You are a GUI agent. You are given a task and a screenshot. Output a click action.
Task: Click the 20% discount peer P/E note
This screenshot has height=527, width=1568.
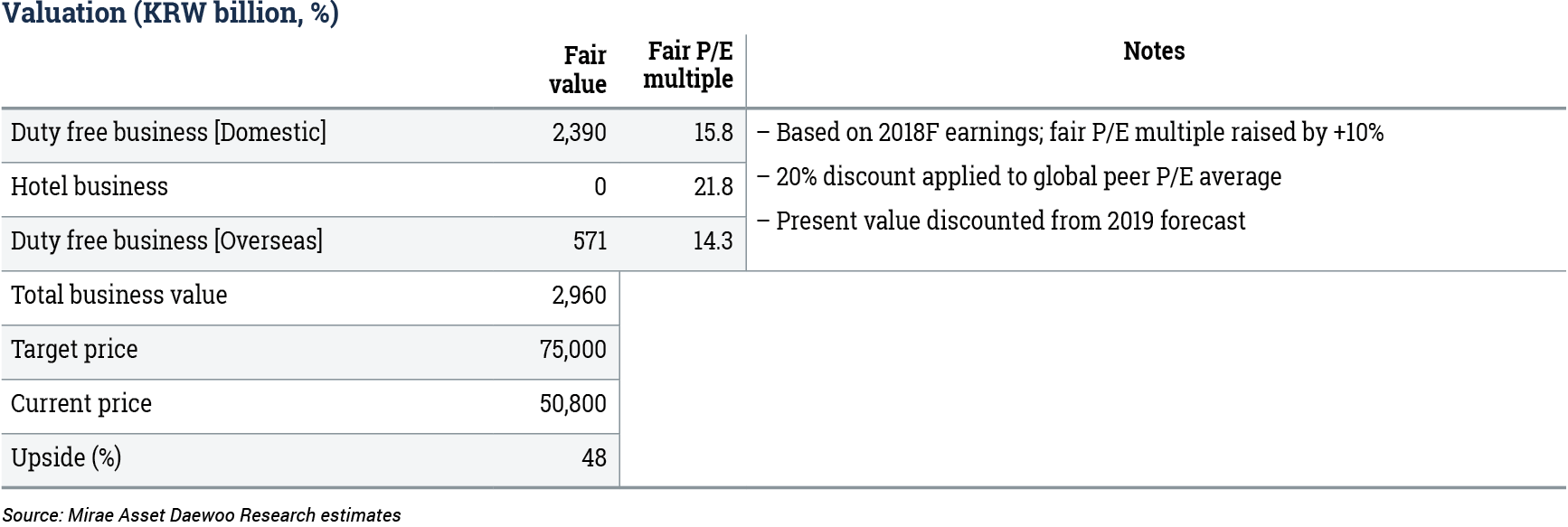pos(1019,176)
